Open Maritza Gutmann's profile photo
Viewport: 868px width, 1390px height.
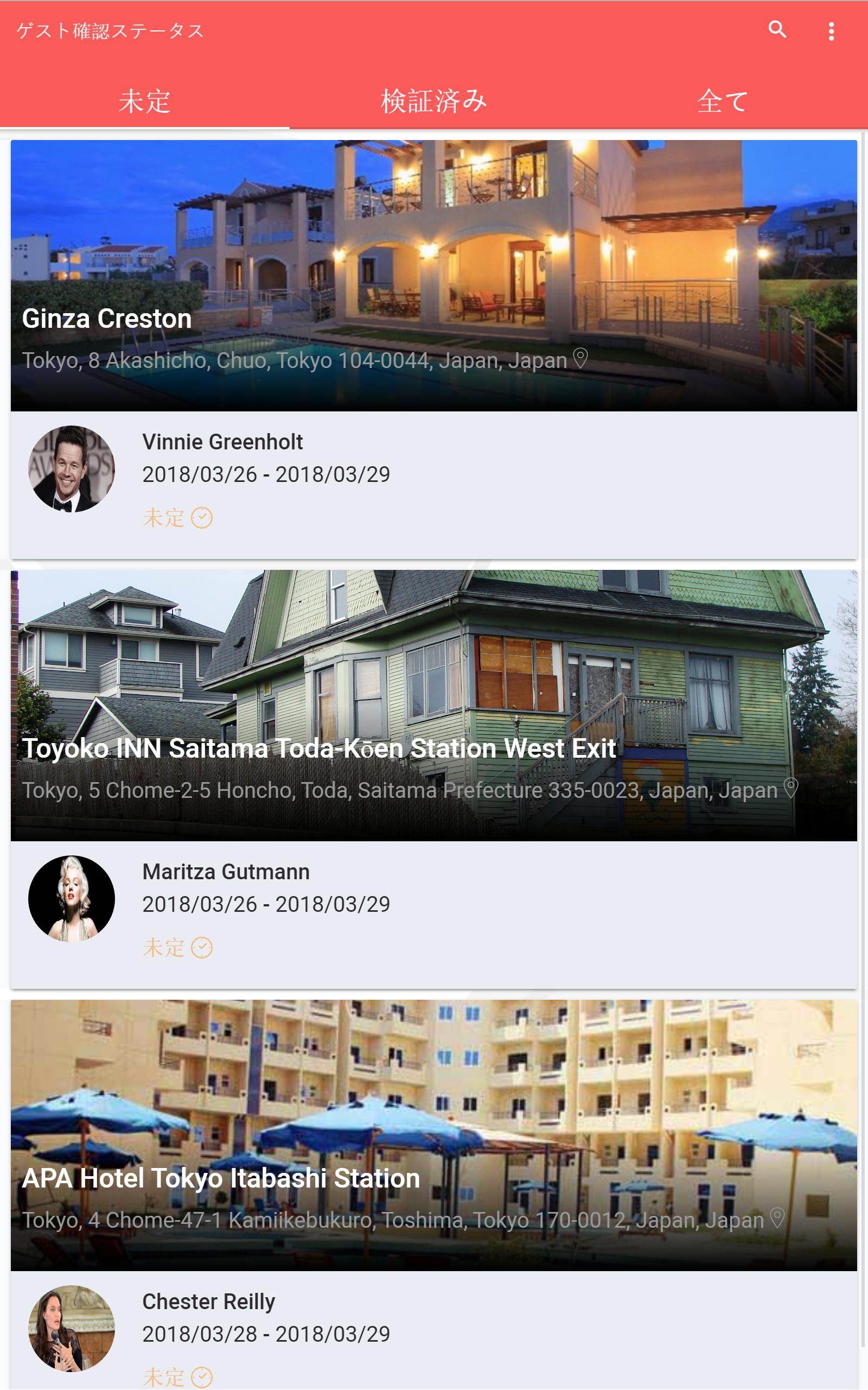[x=72, y=898]
